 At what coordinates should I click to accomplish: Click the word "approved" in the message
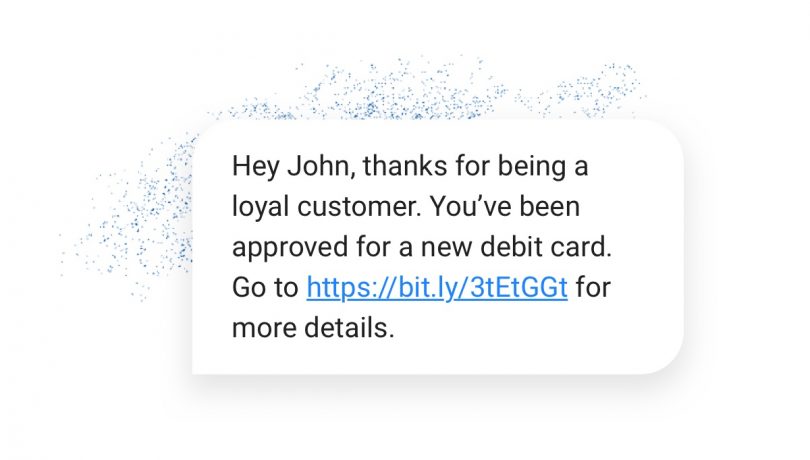coord(285,248)
